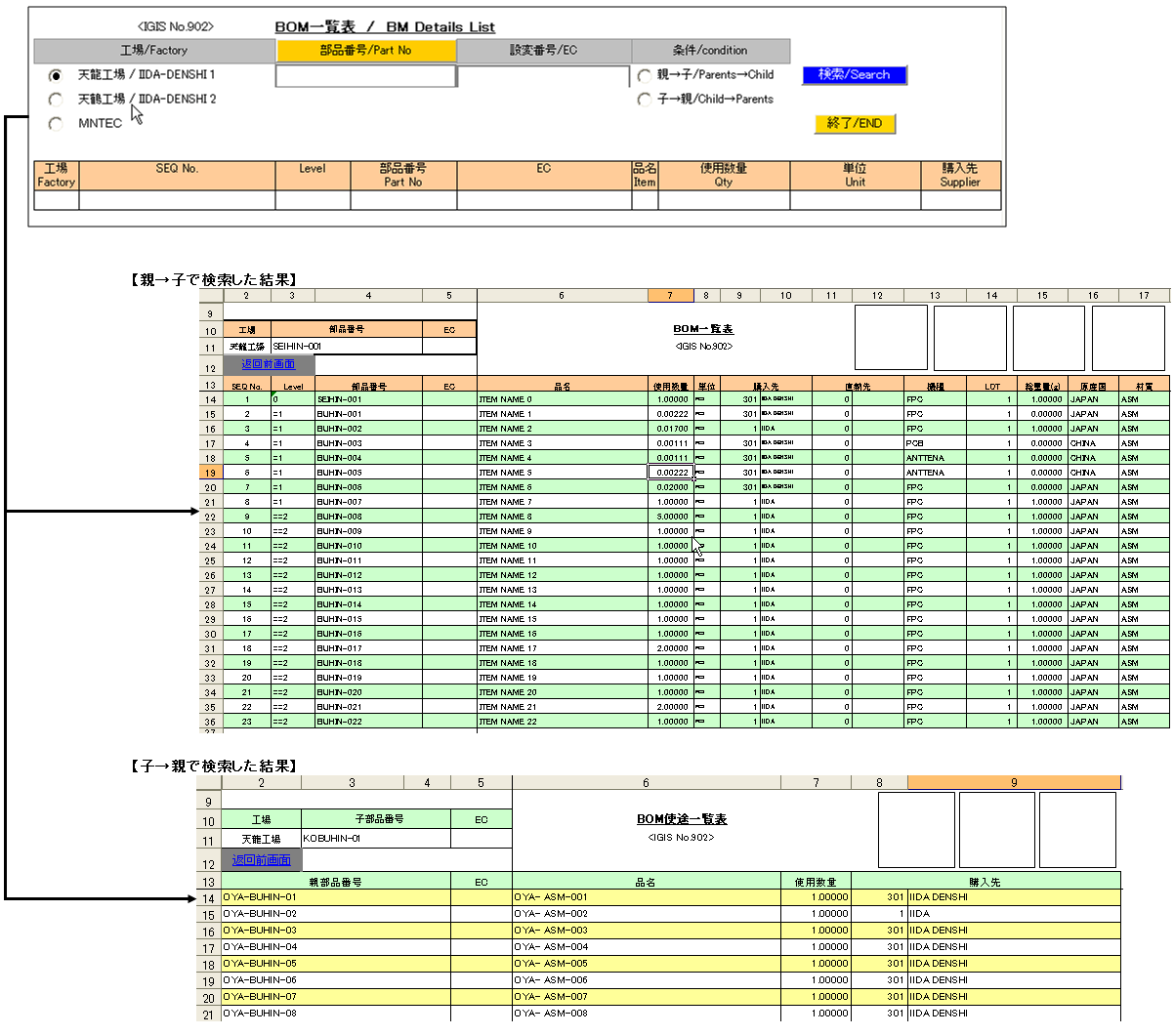Select the 天龍工場 / IIDA-DENSHI 2 factory option
1174x1036 pixels.
tap(56, 100)
